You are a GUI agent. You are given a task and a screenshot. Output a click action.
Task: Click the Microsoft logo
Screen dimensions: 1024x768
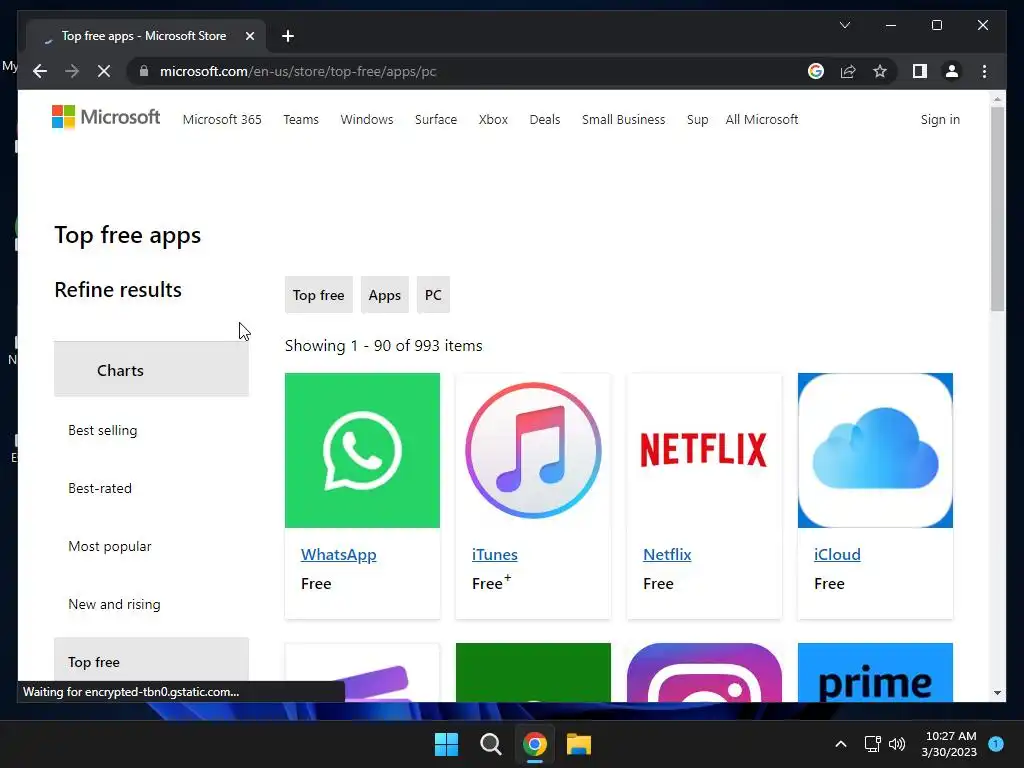tap(106, 118)
